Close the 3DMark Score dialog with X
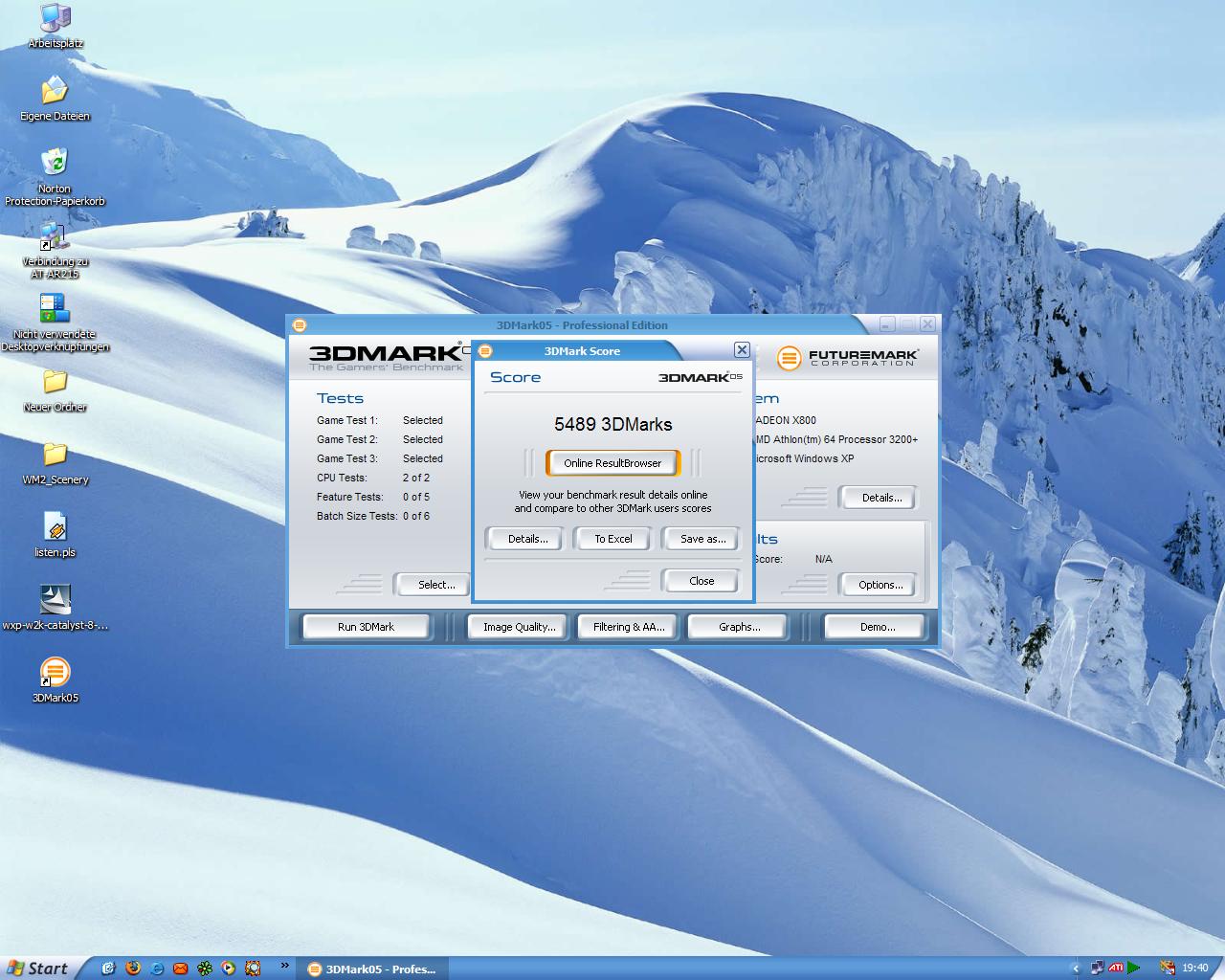This screenshot has height=980, width=1225. (742, 350)
